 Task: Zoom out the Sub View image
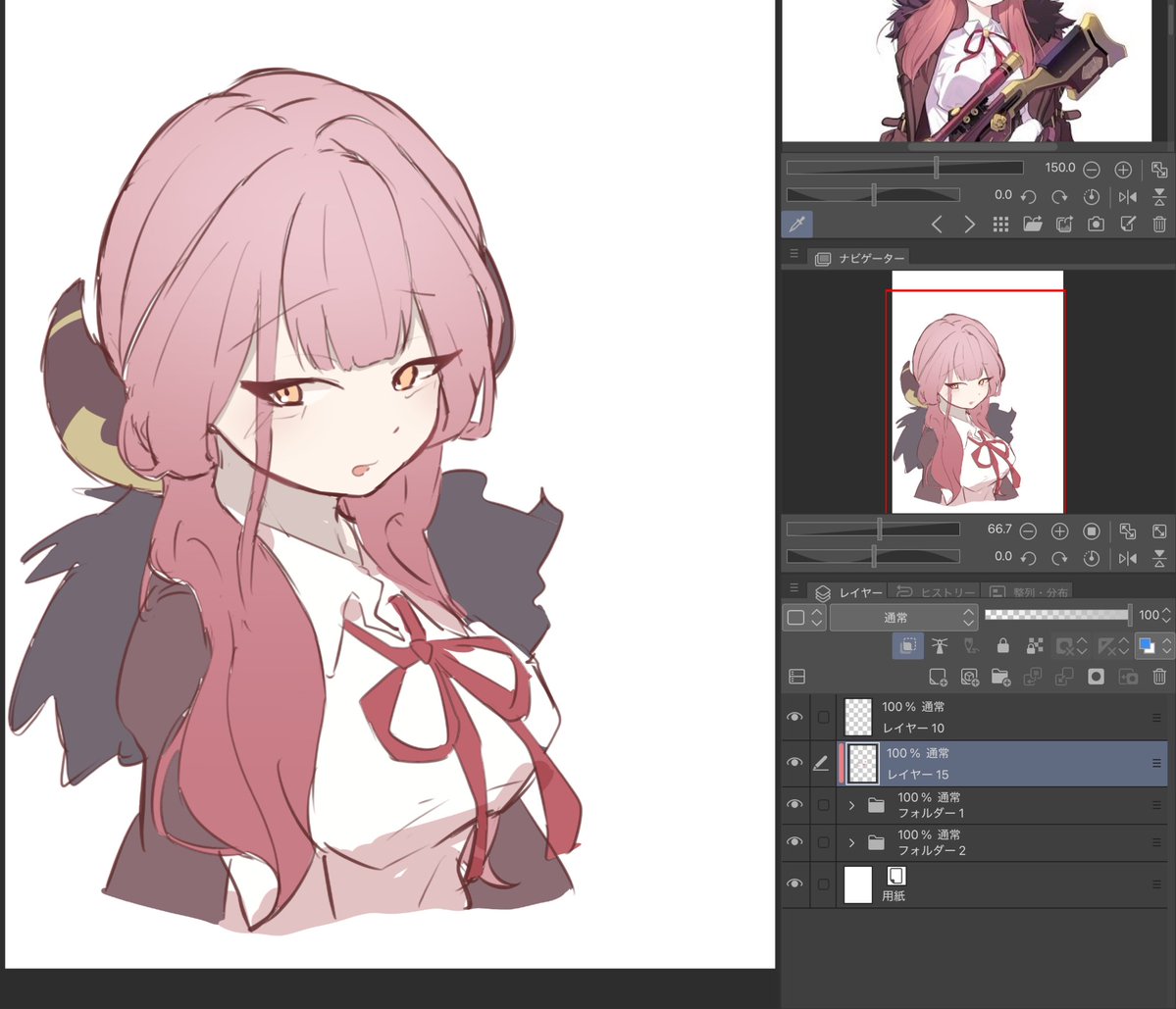pos(1092,171)
